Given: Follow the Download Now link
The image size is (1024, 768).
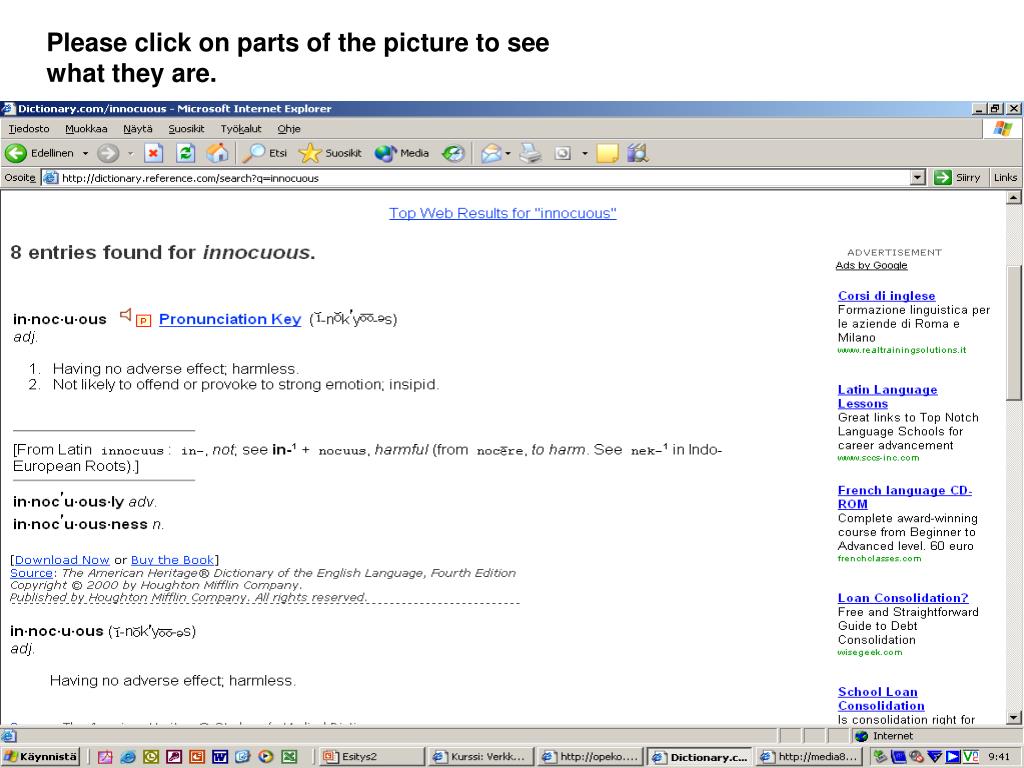Looking at the screenshot, I should click(x=62, y=560).
